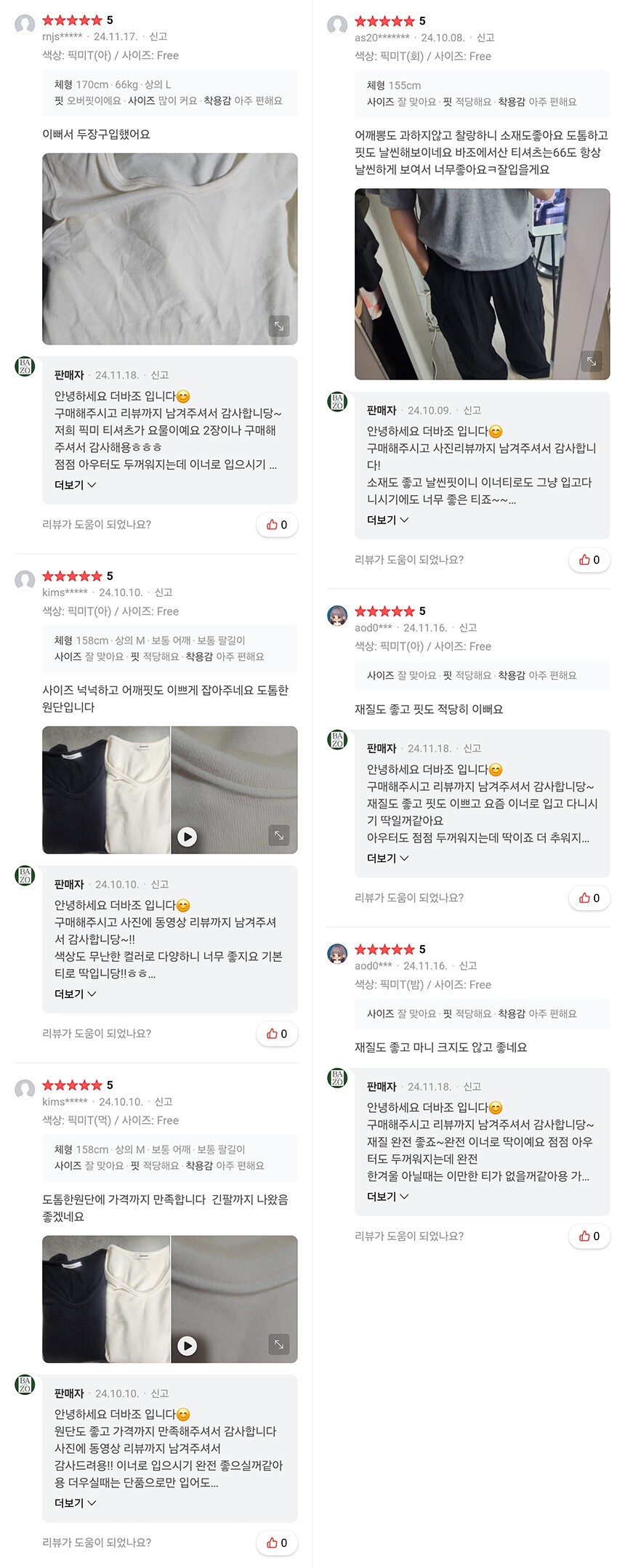Image resolution: width=625 pixels, height=1568 pixels.
Task: Enlarge the white t-shirt photo via expand icon
Action: click(279, 326)
